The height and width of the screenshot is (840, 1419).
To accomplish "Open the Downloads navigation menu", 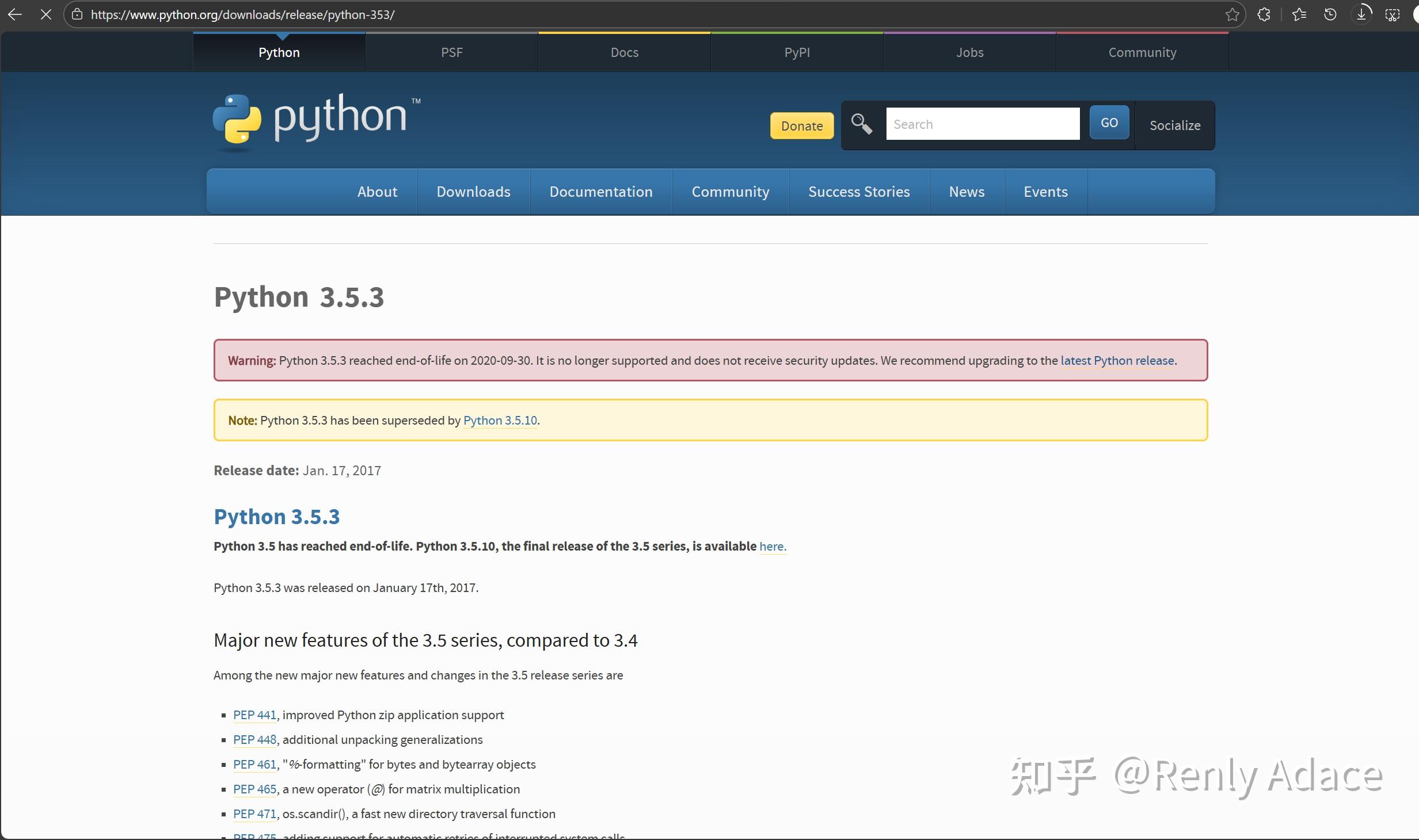I will point(473,192).
